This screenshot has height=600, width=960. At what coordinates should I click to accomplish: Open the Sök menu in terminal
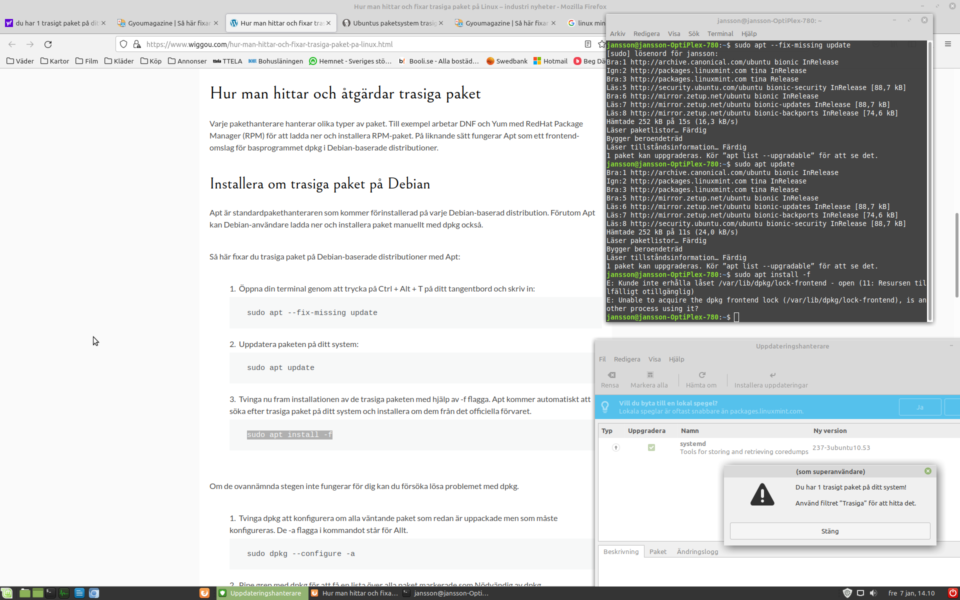coord(693,34)
